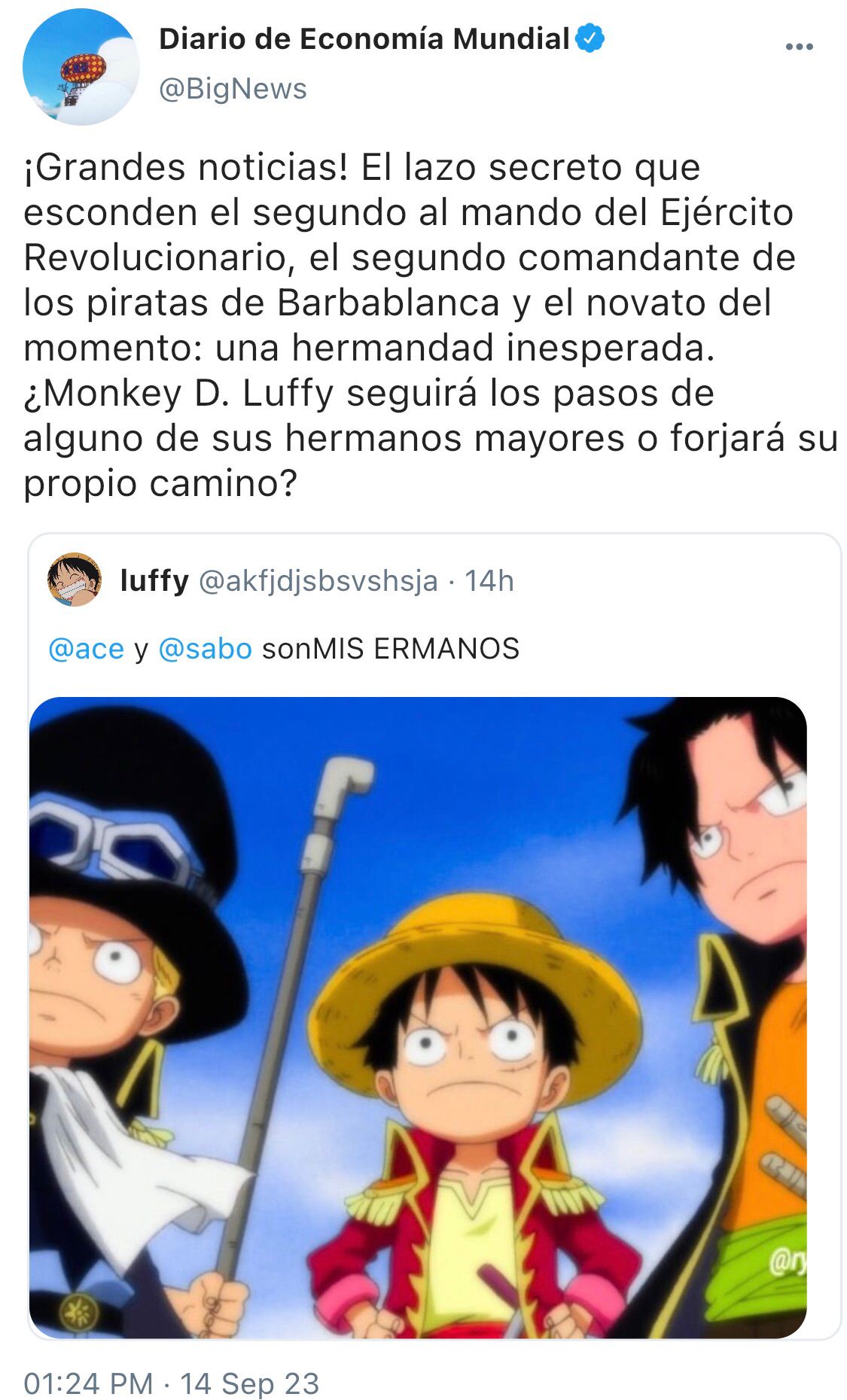Tap luffy's small avatar in quoted tweet
Image resolution: width=847 pixels, height=1400 pixels.
coord(75,579)
